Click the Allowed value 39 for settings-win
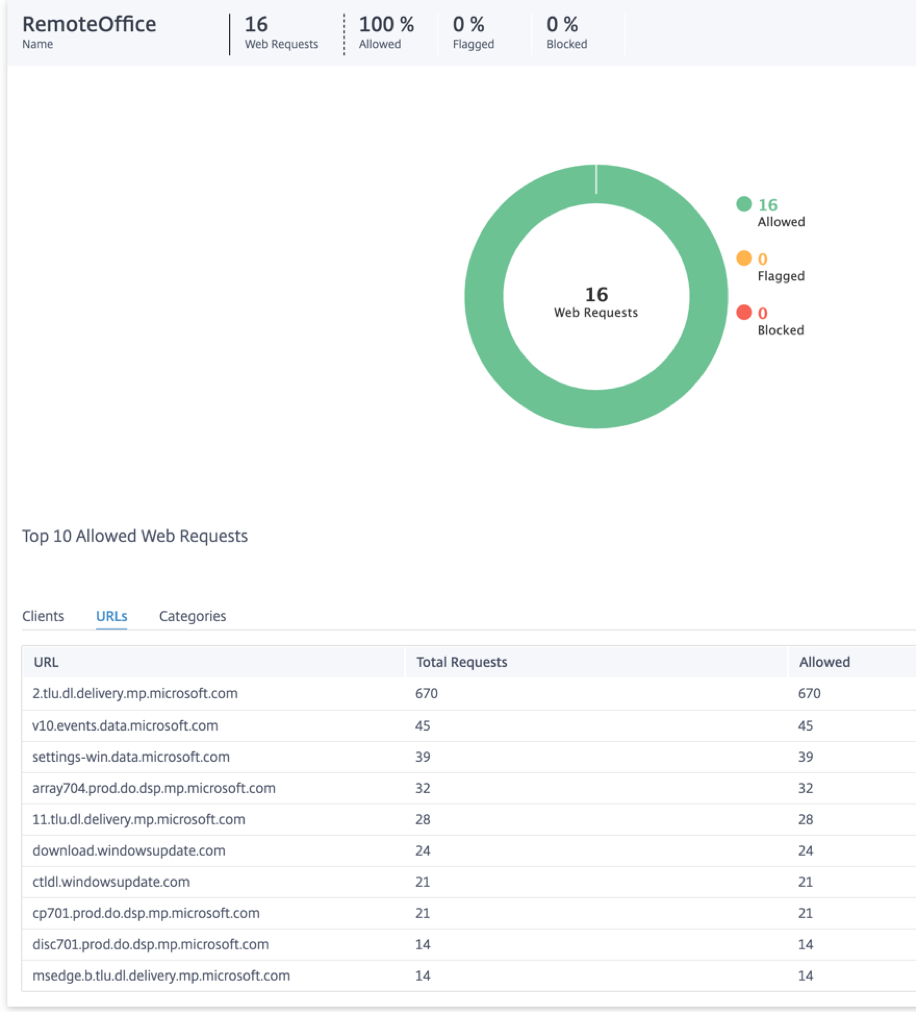 tap(806, 756)
